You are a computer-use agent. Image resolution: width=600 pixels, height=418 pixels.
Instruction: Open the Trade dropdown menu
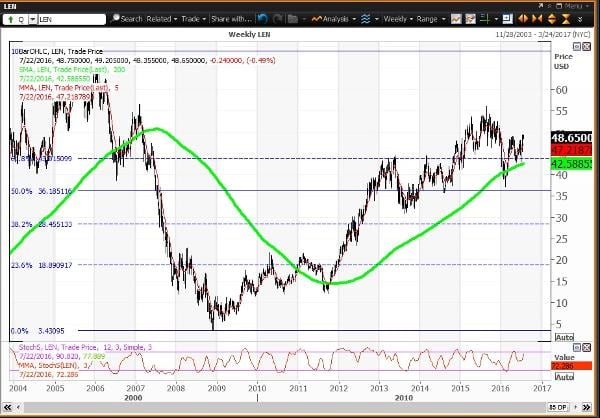point(193,18)
